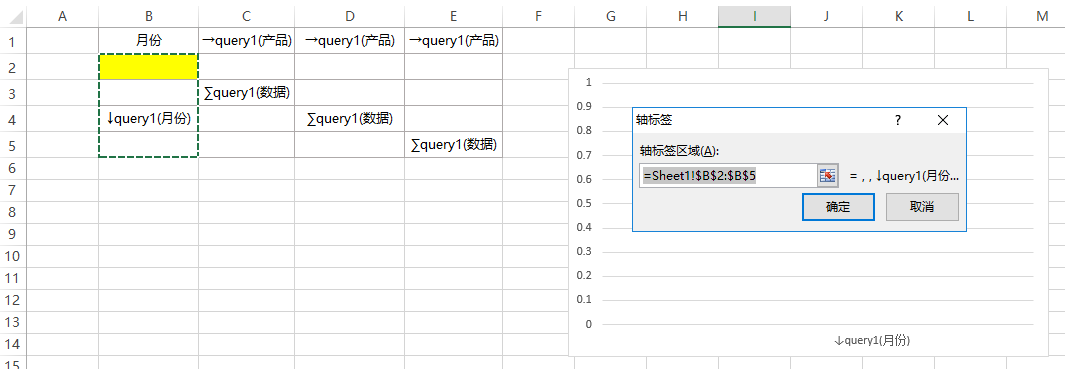Select the 月份 header cell

[x=149, y=41]
